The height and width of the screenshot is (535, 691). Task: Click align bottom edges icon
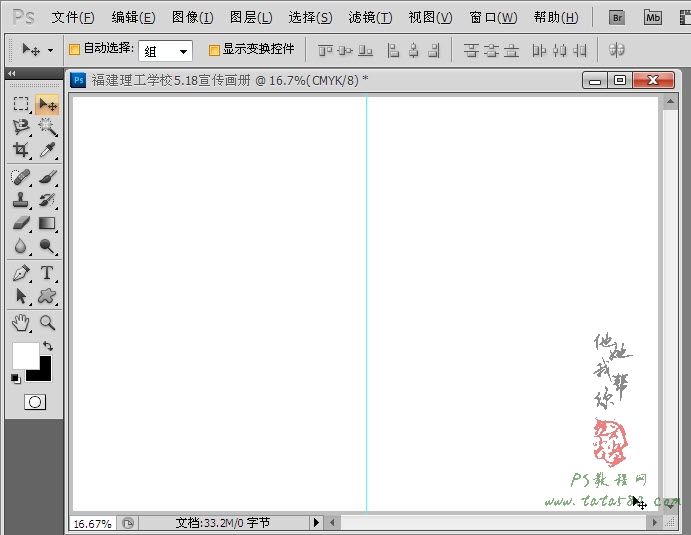coord(365,50)
